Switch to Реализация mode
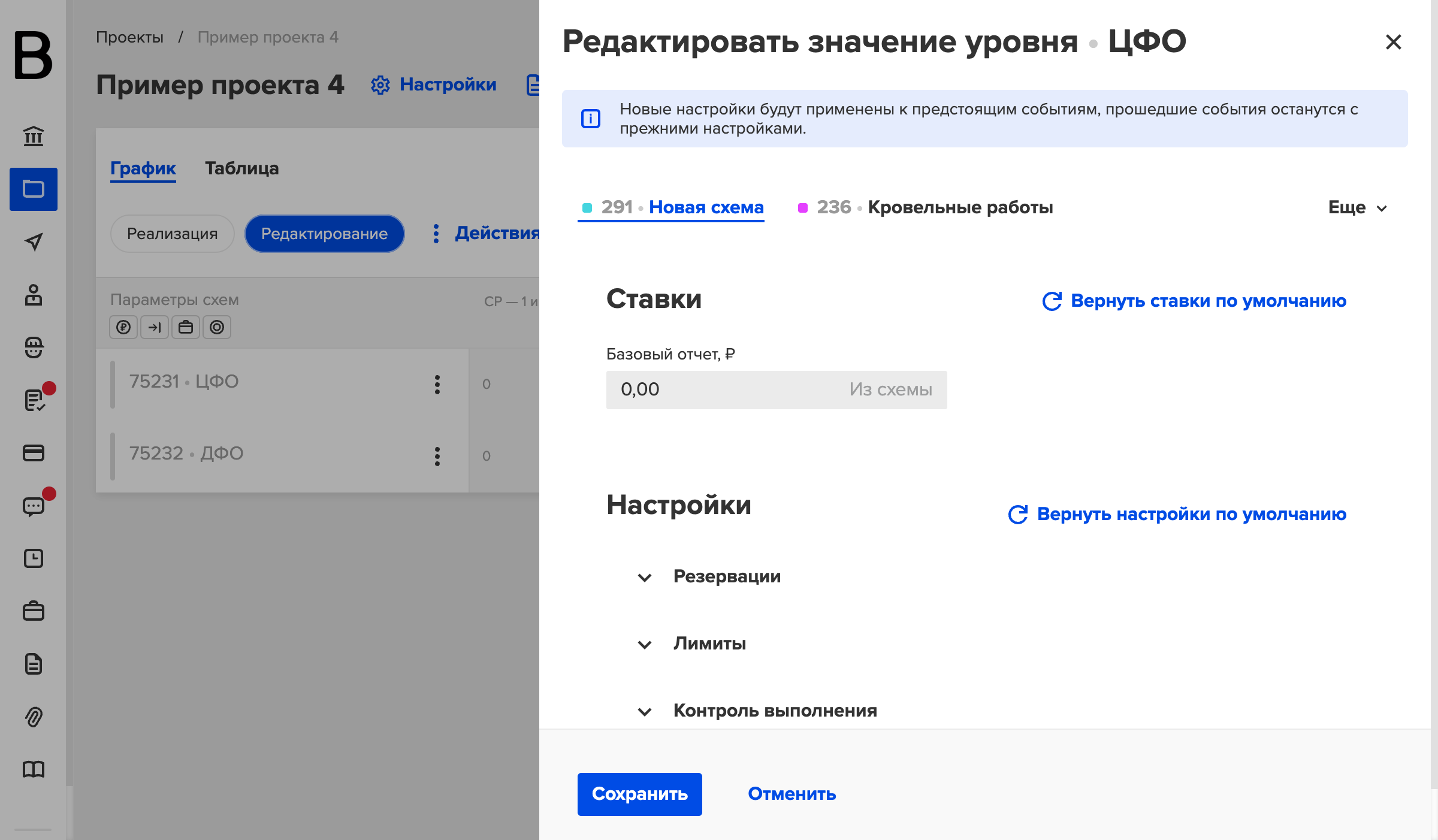Screen dimensions: 1438x840 tap(173, 234)
